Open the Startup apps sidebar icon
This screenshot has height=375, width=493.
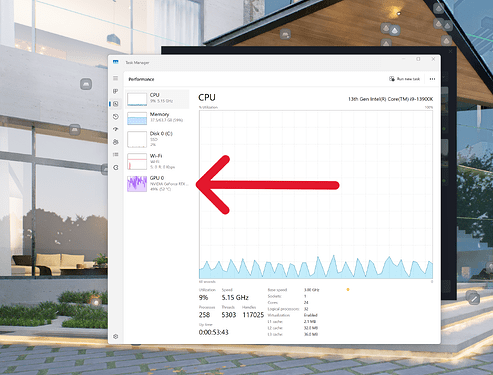pos(116,129)
